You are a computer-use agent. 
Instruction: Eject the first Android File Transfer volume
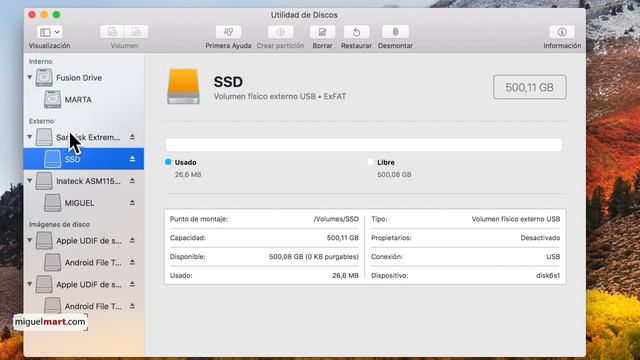pos(132,262)
